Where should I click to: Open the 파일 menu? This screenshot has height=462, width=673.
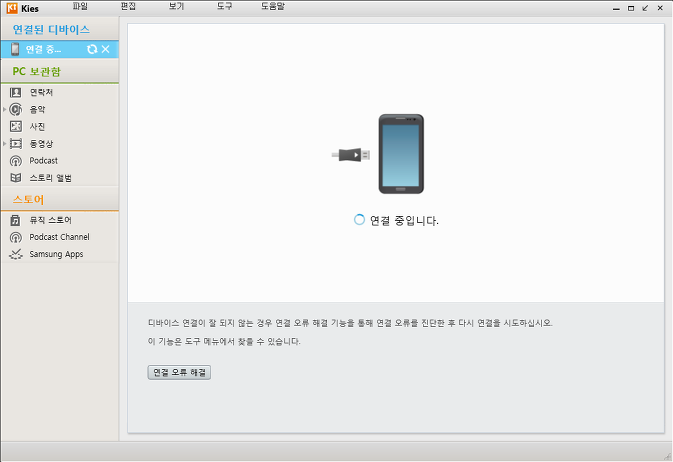click(80, 6)
